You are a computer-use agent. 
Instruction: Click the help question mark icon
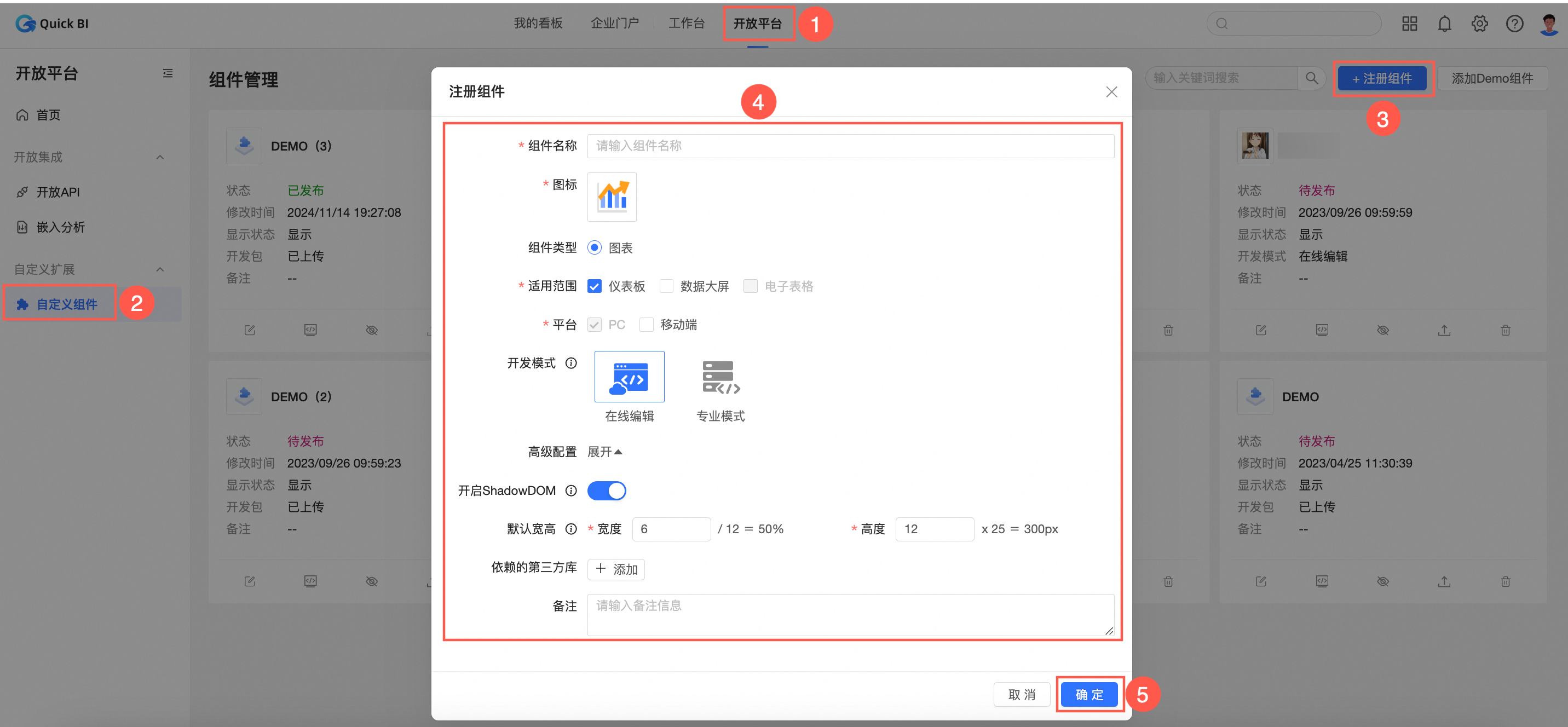(x=1515, y=23)
